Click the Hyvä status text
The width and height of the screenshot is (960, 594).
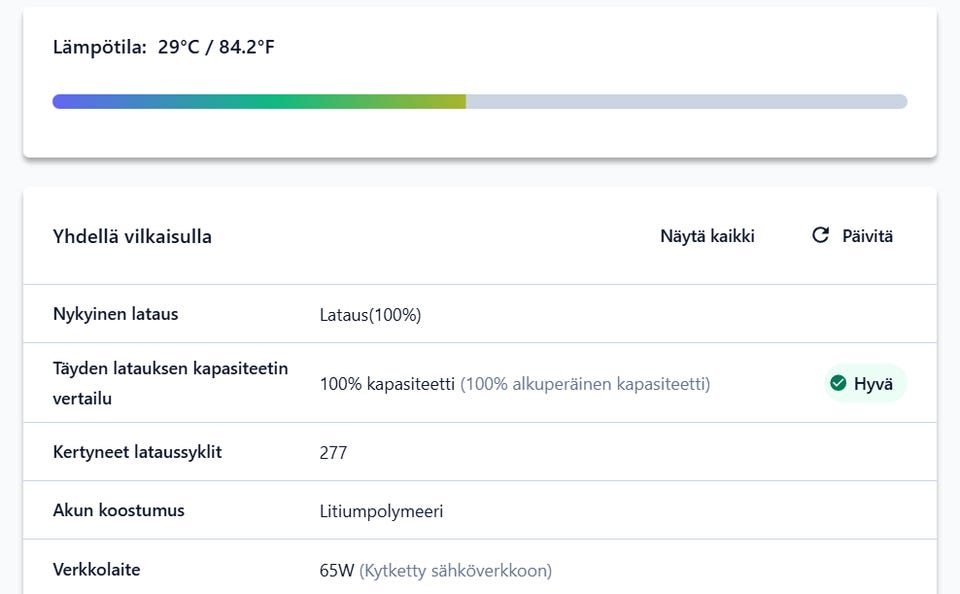pyautogui.click(x=873, y=384)
